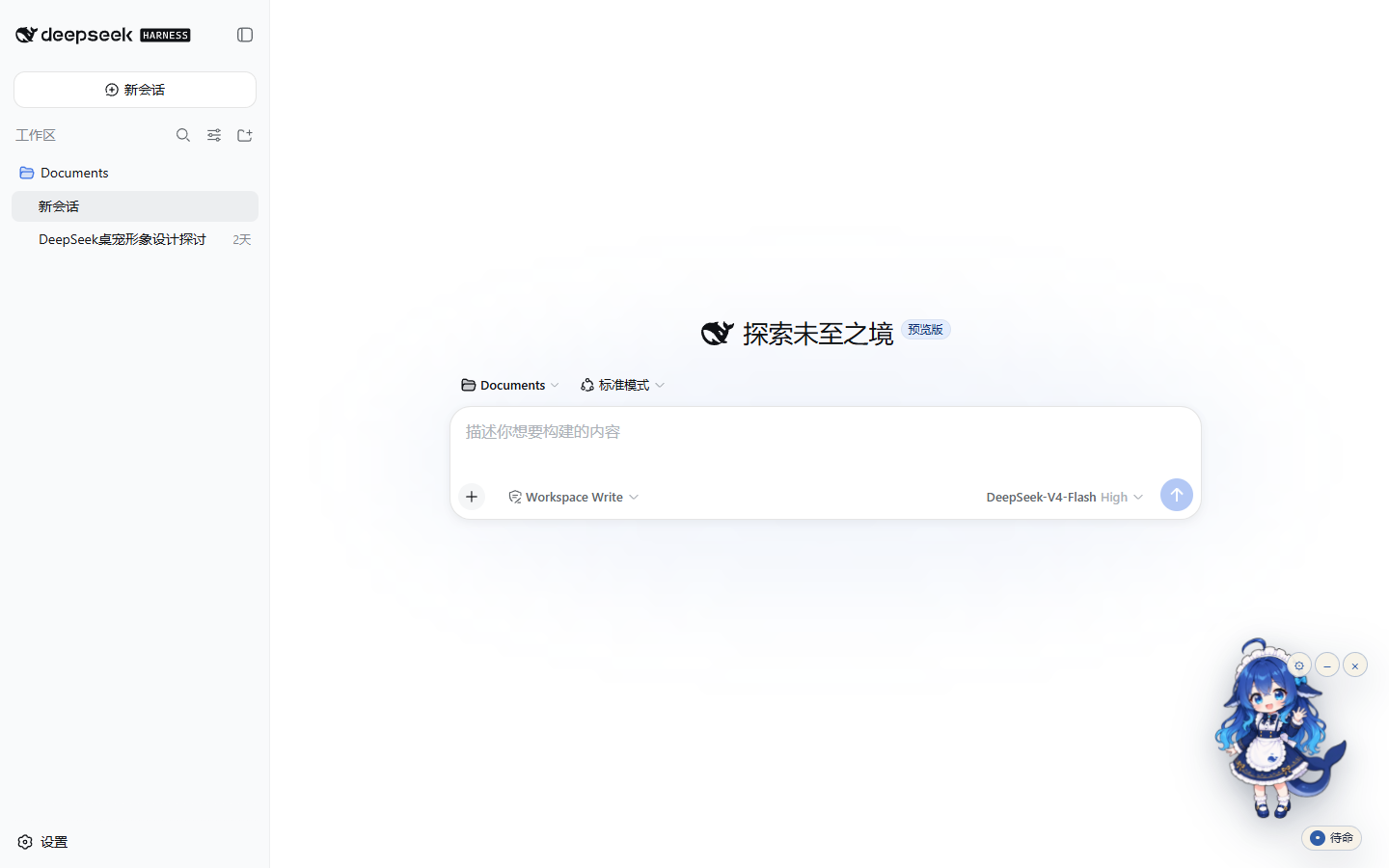Open workspace filter settings icon

pos(214,135)
